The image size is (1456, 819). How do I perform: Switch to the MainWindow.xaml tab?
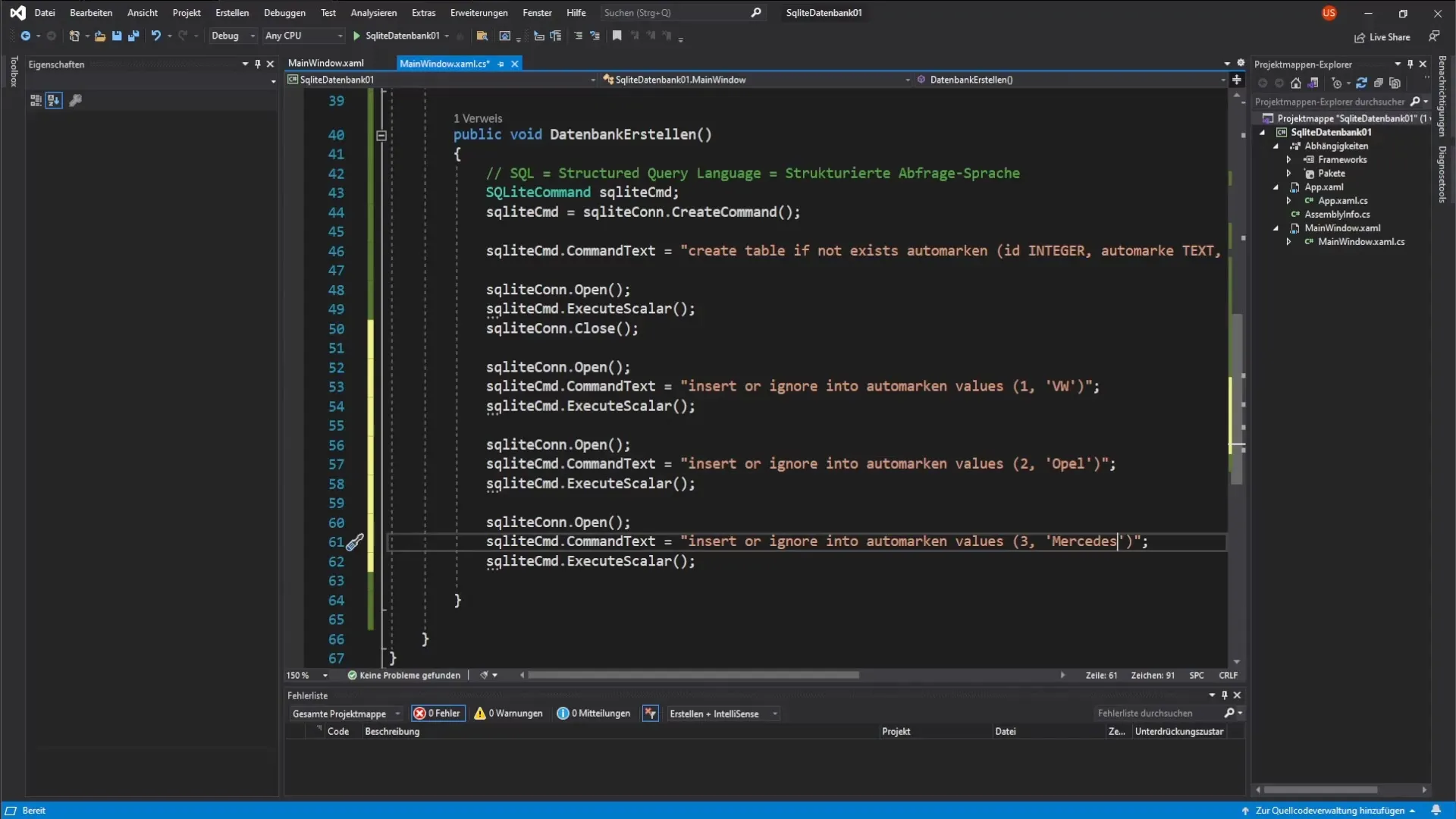click(x=326, y=64)
